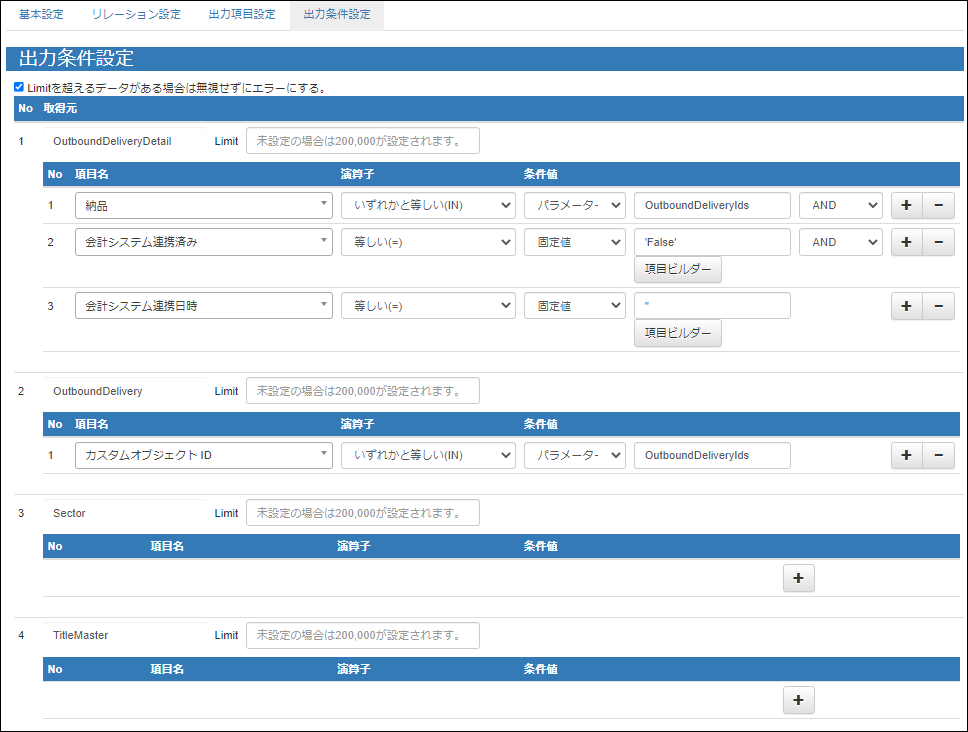Open the 納品 field name dropdown
The height and width of the screenshot is (732, 968).
point(204,205)
